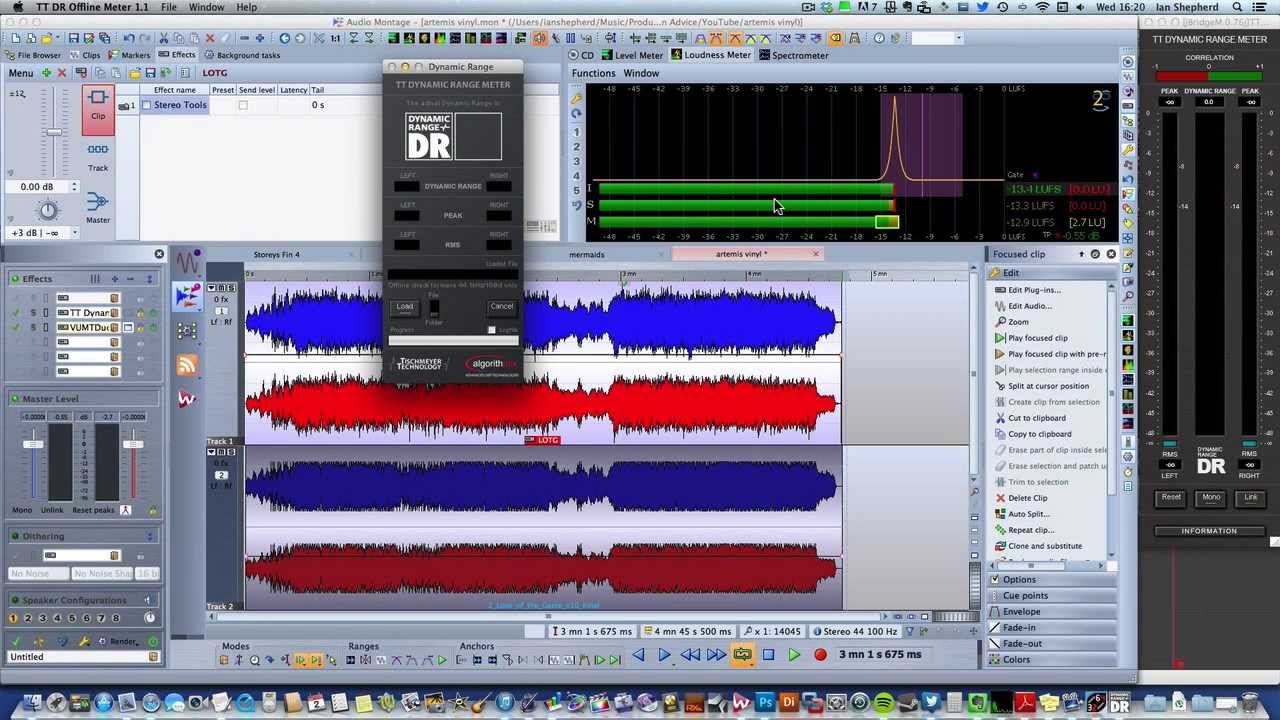The height and width of the screenshot is (720, 1280).
Task: Click the orange RSS feed icon
Action: point(187,365)
